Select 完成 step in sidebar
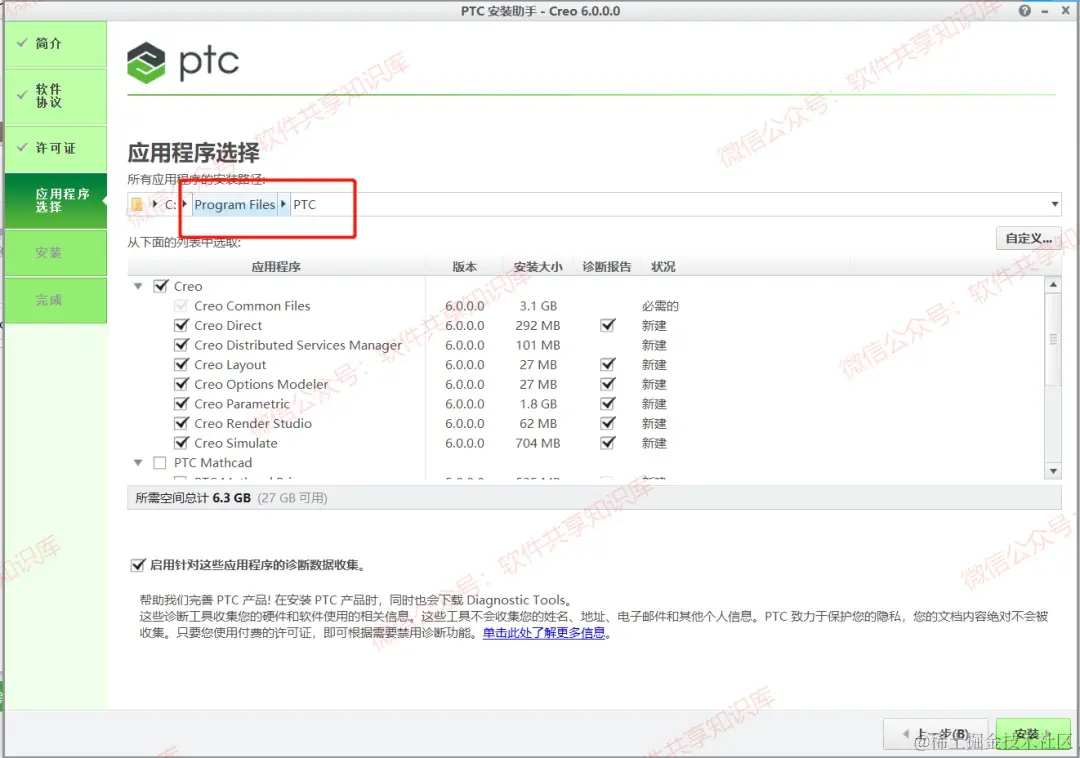Image resolution: width=1080 pixels, height=758 pixels. click(56, 300)
